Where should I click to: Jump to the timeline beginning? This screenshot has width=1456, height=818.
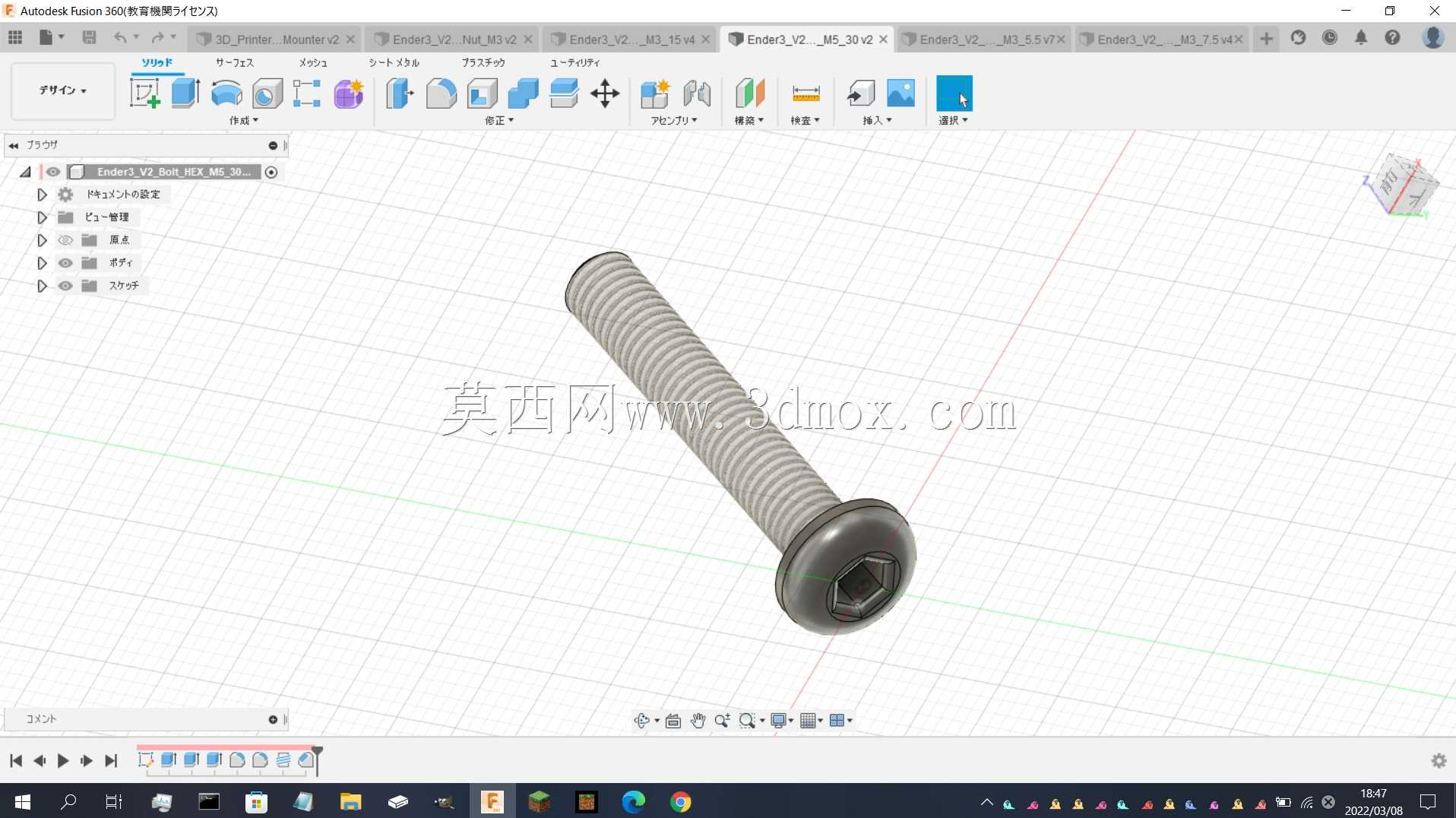tap(16, 760)
